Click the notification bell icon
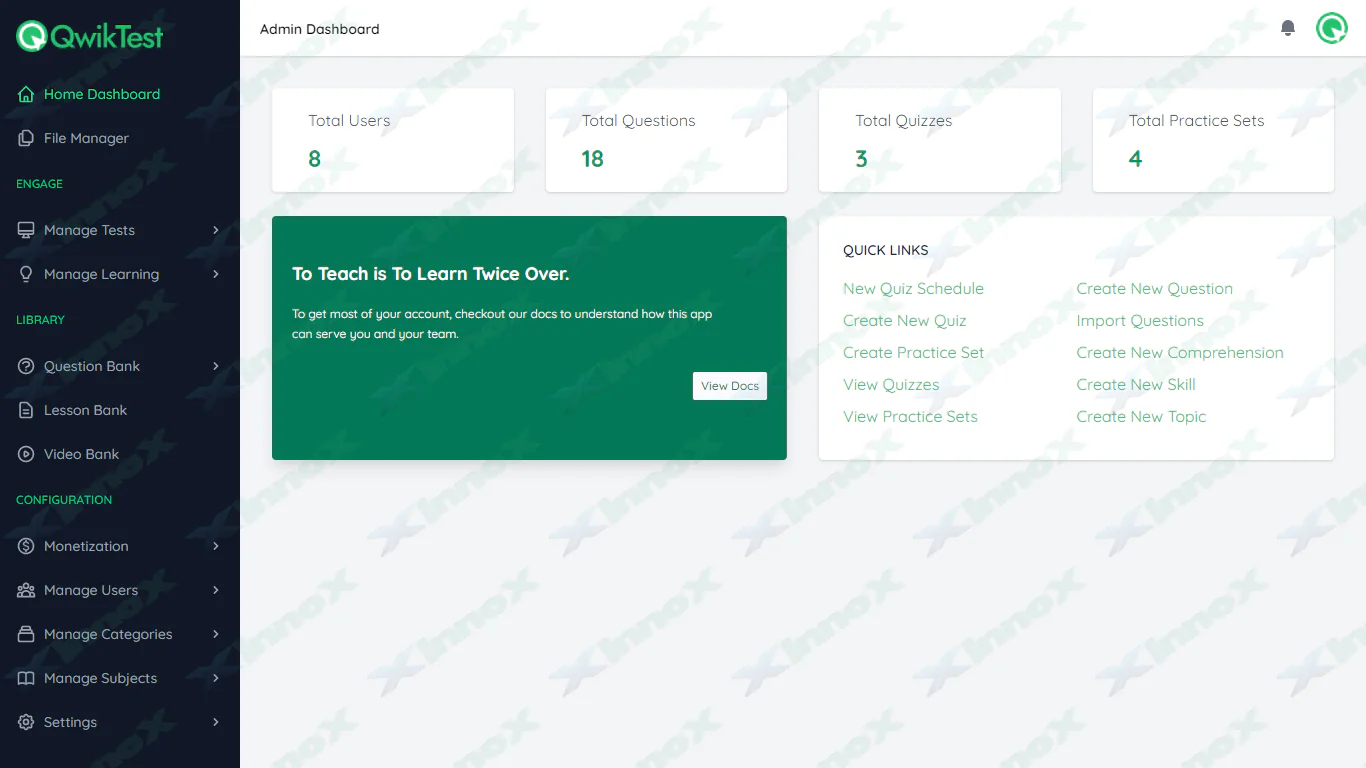This screenshot has height=768, width=1366. tap(1288, 28)
